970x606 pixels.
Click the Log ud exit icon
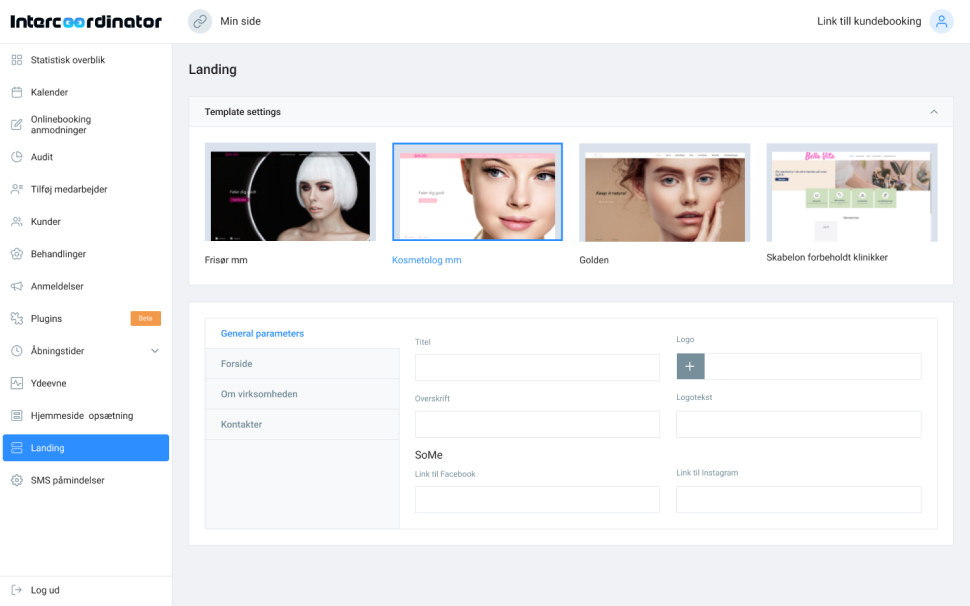(17, 590)
